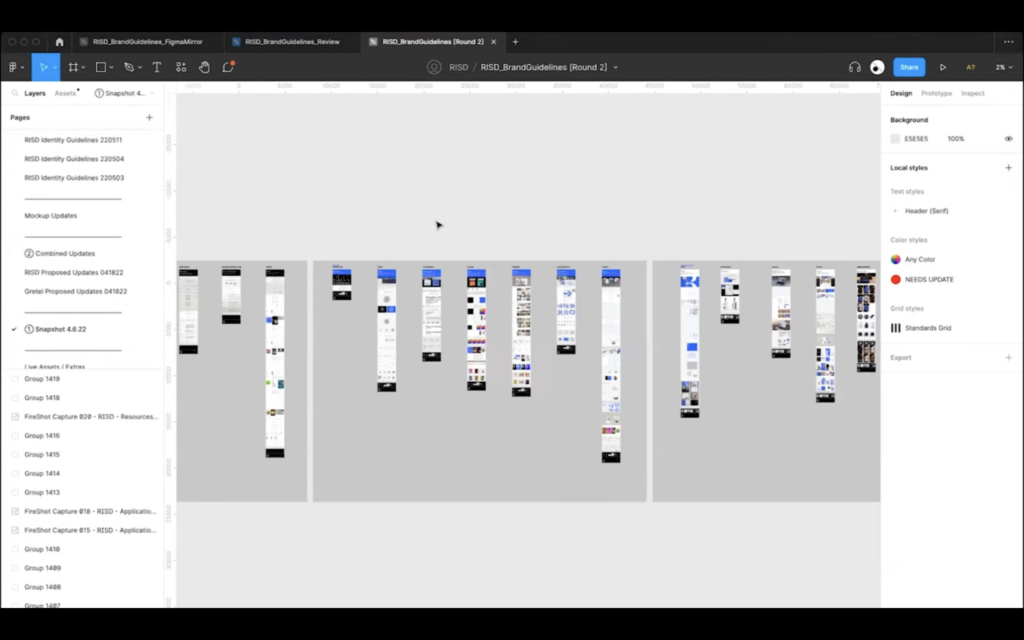
Task: Expand the file name dropdown chevron
Action: pyautogui.click(x=616, y=67)
